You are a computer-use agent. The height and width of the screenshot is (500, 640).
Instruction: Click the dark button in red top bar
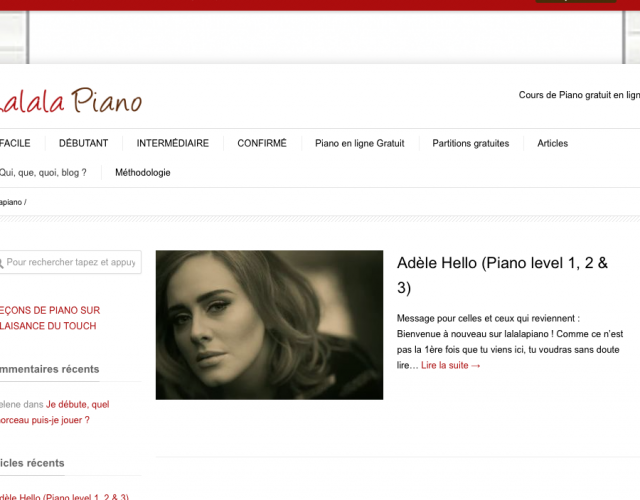coord(576,1)
